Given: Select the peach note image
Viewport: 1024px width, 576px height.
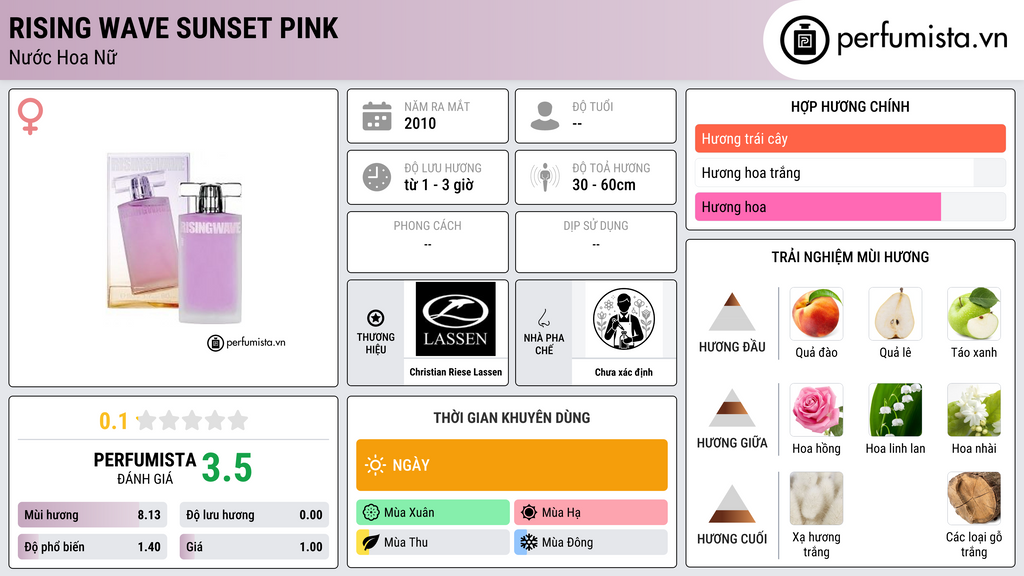Looking at the screenshot, I should (x=816, y=313).
